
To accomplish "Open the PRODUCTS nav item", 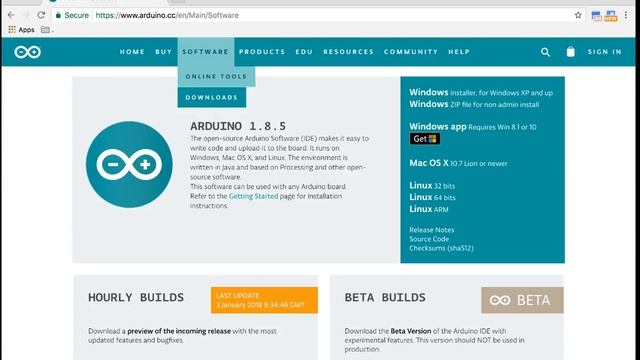I will point(262,52).
